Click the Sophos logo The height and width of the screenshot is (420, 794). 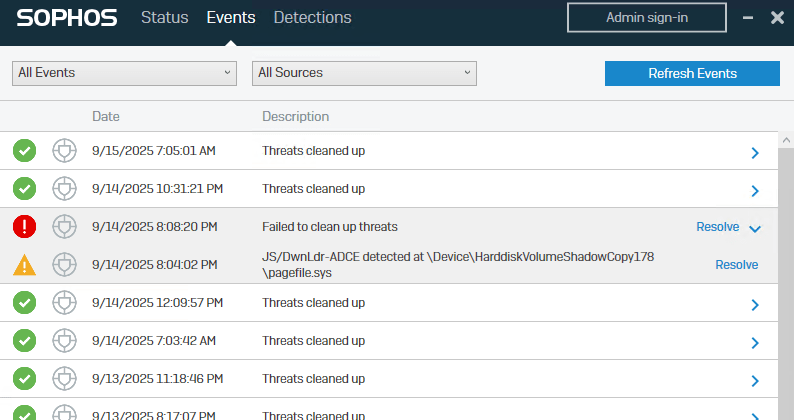pyautogui.click(x=67, y=18)
